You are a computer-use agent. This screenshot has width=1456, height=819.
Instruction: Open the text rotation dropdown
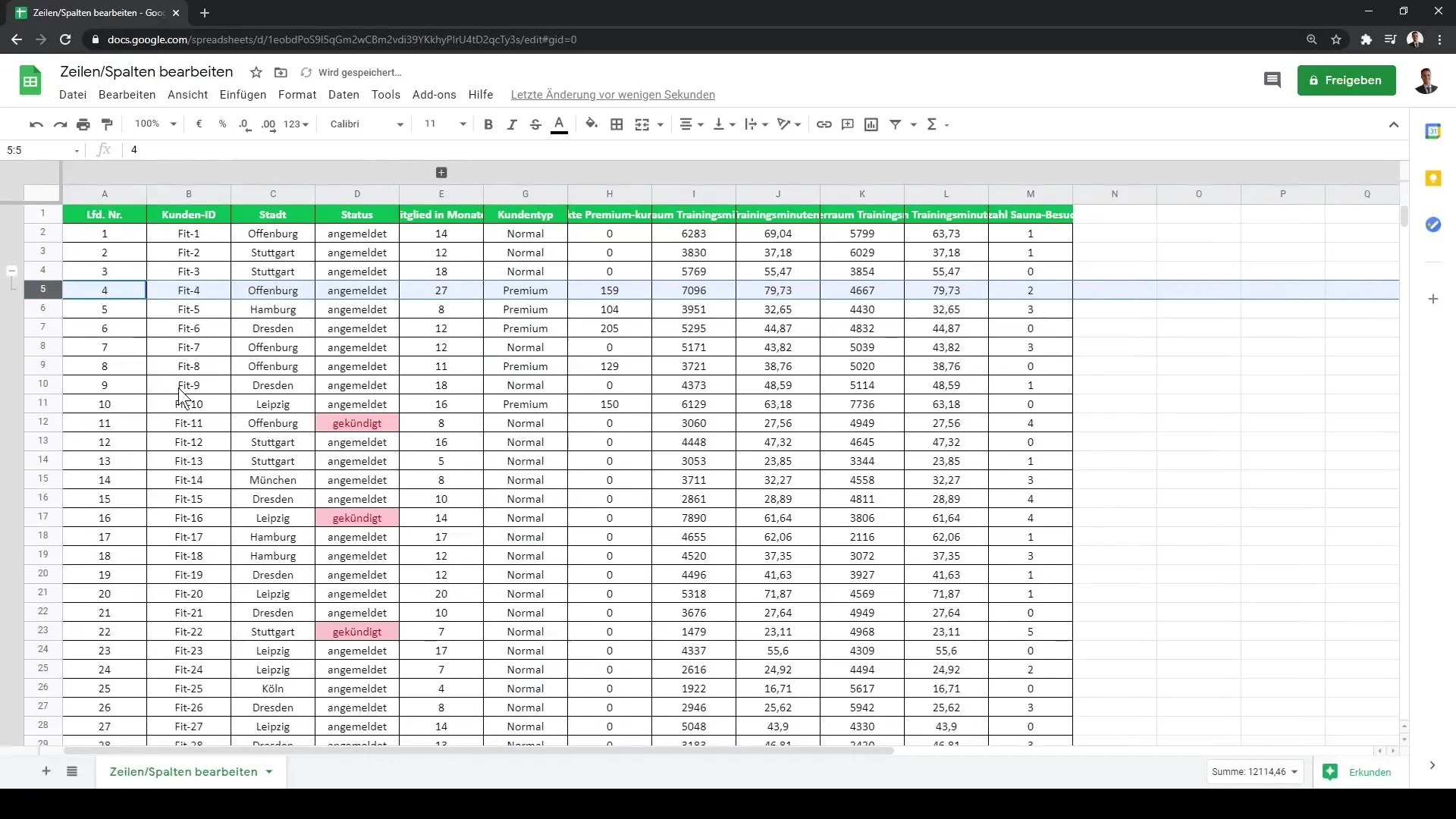(789, 124)
